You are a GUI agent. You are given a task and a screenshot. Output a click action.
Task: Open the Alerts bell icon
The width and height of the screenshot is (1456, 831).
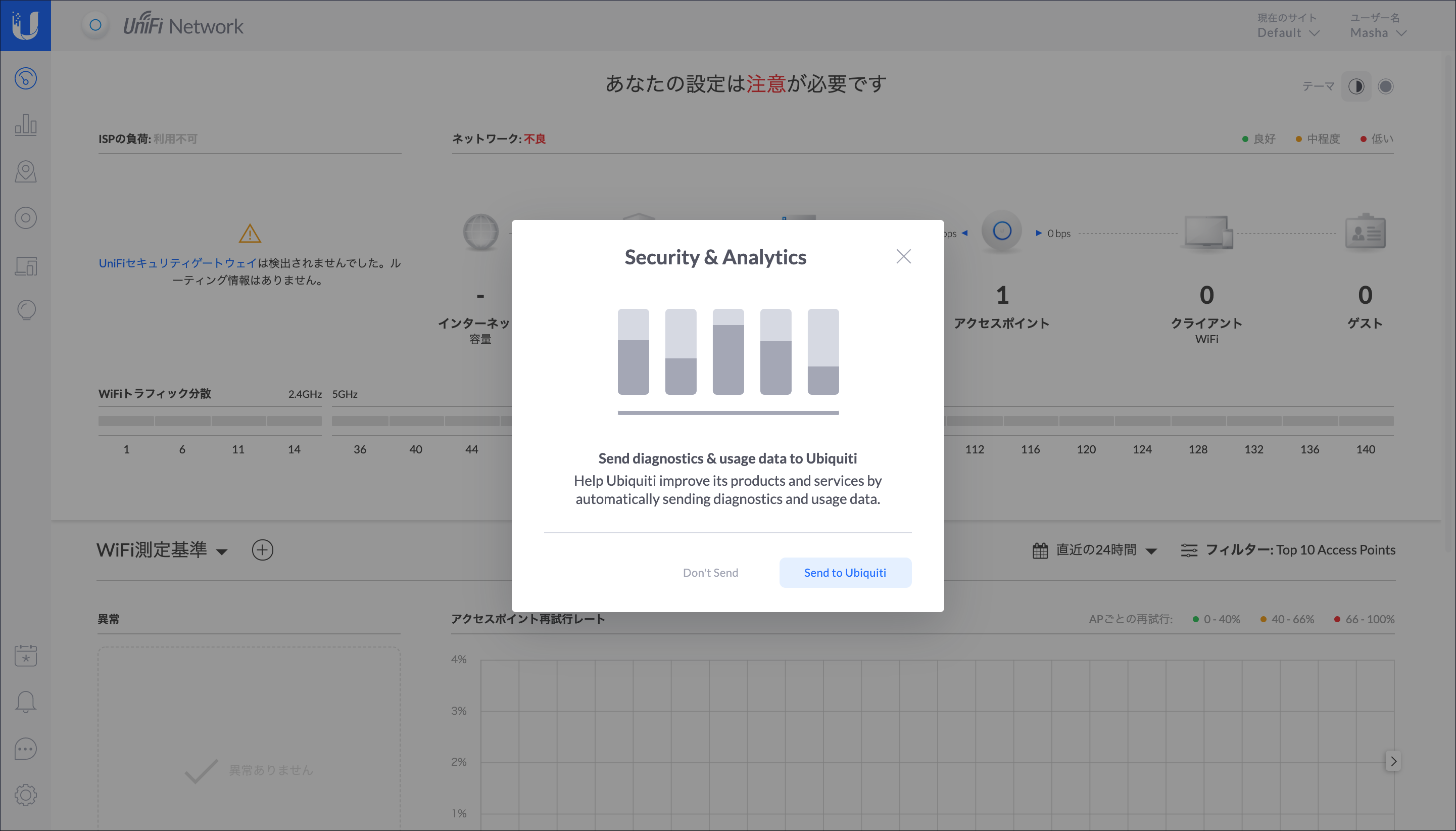tap(26, 702)
